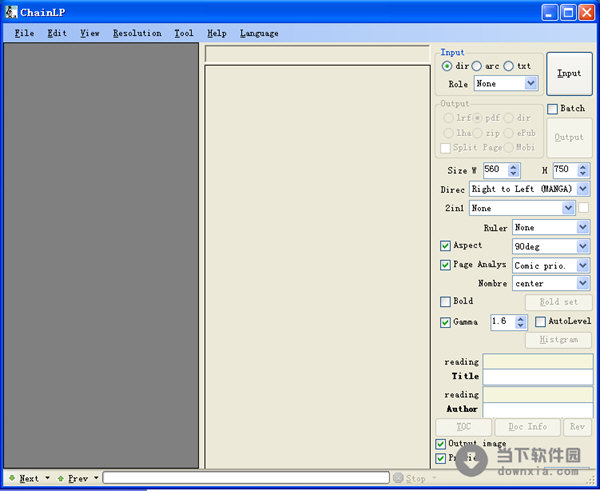Click the Title text input field
This screenshot has height=491, width=600.
tap(537, 377)
